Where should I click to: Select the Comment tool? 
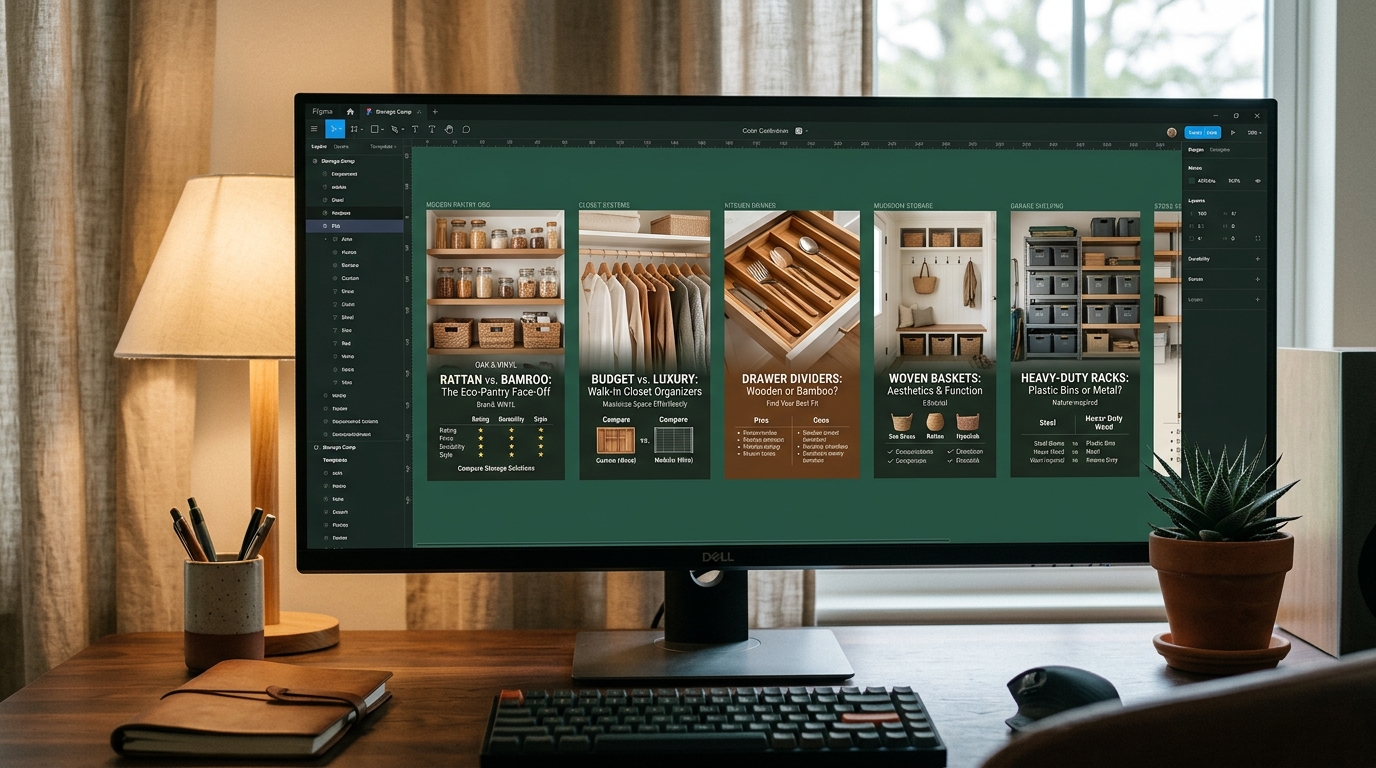466,129
